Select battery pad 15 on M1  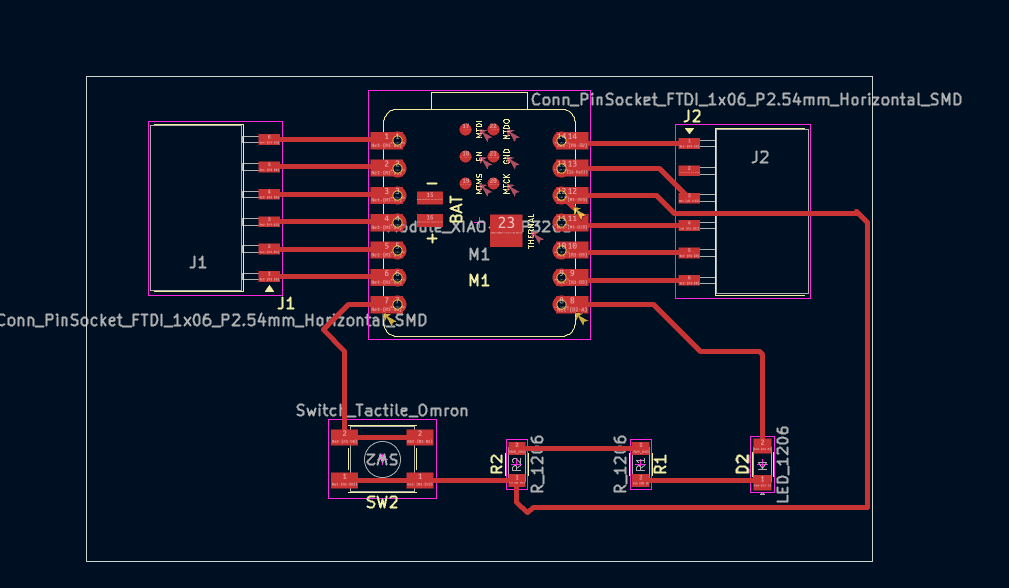[x=429, y=198]
